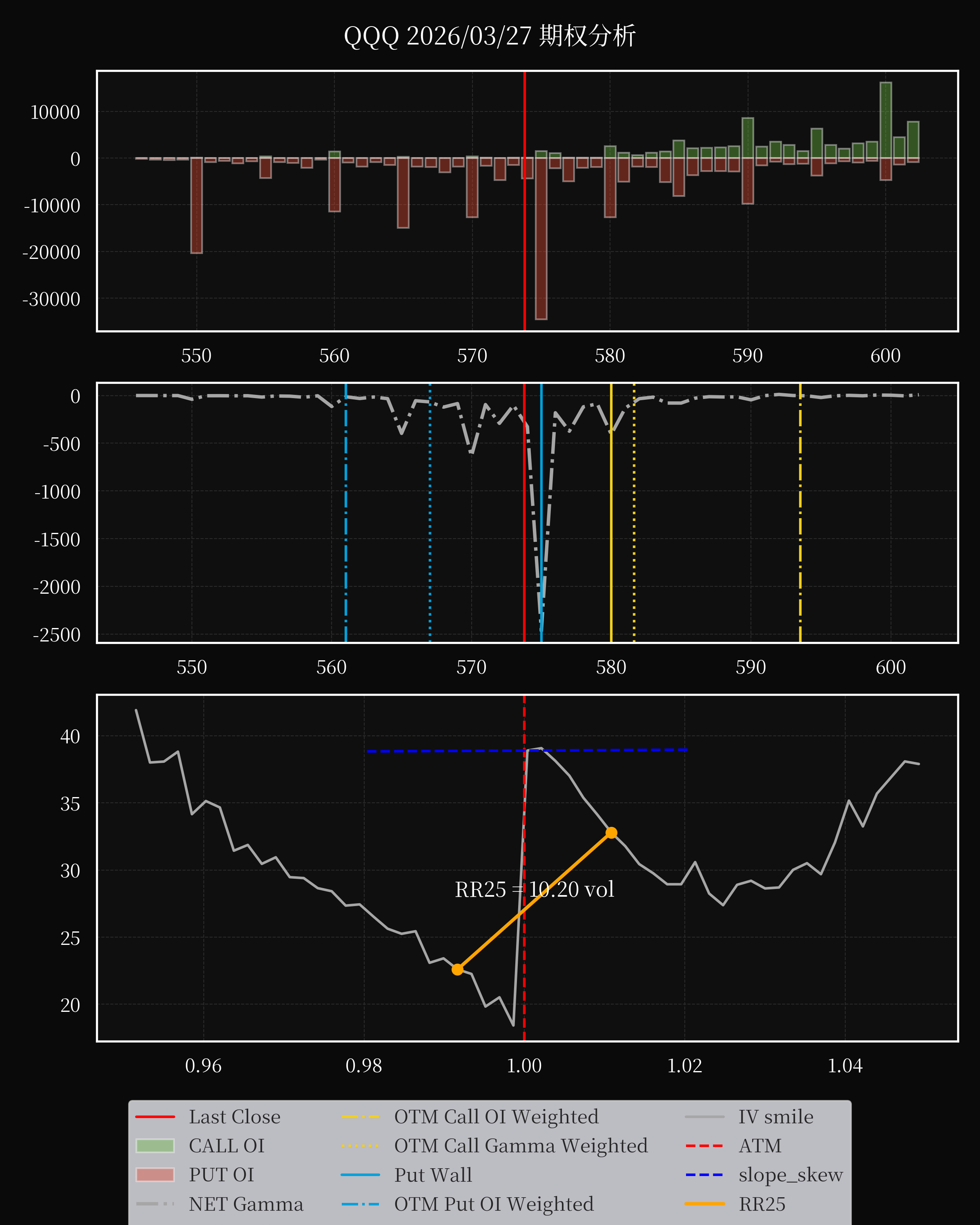Click the -30000 y-axis label in top chart
The image size is (980, 1225).
[x=51, y=299]
